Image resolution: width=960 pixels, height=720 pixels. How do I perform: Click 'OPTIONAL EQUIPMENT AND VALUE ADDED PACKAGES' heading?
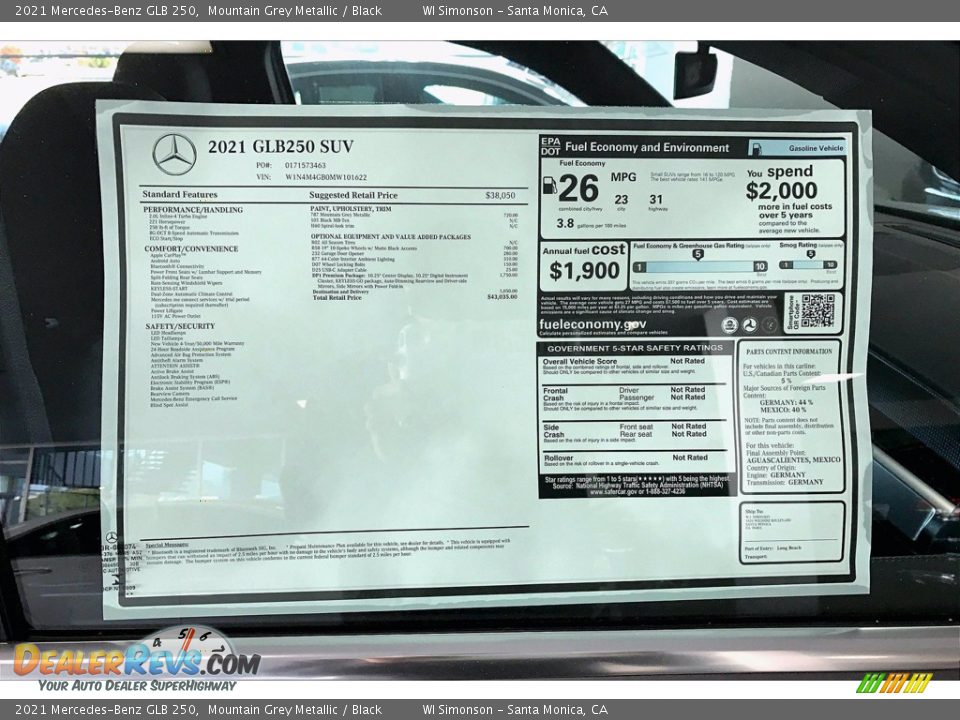click(391, 236)
